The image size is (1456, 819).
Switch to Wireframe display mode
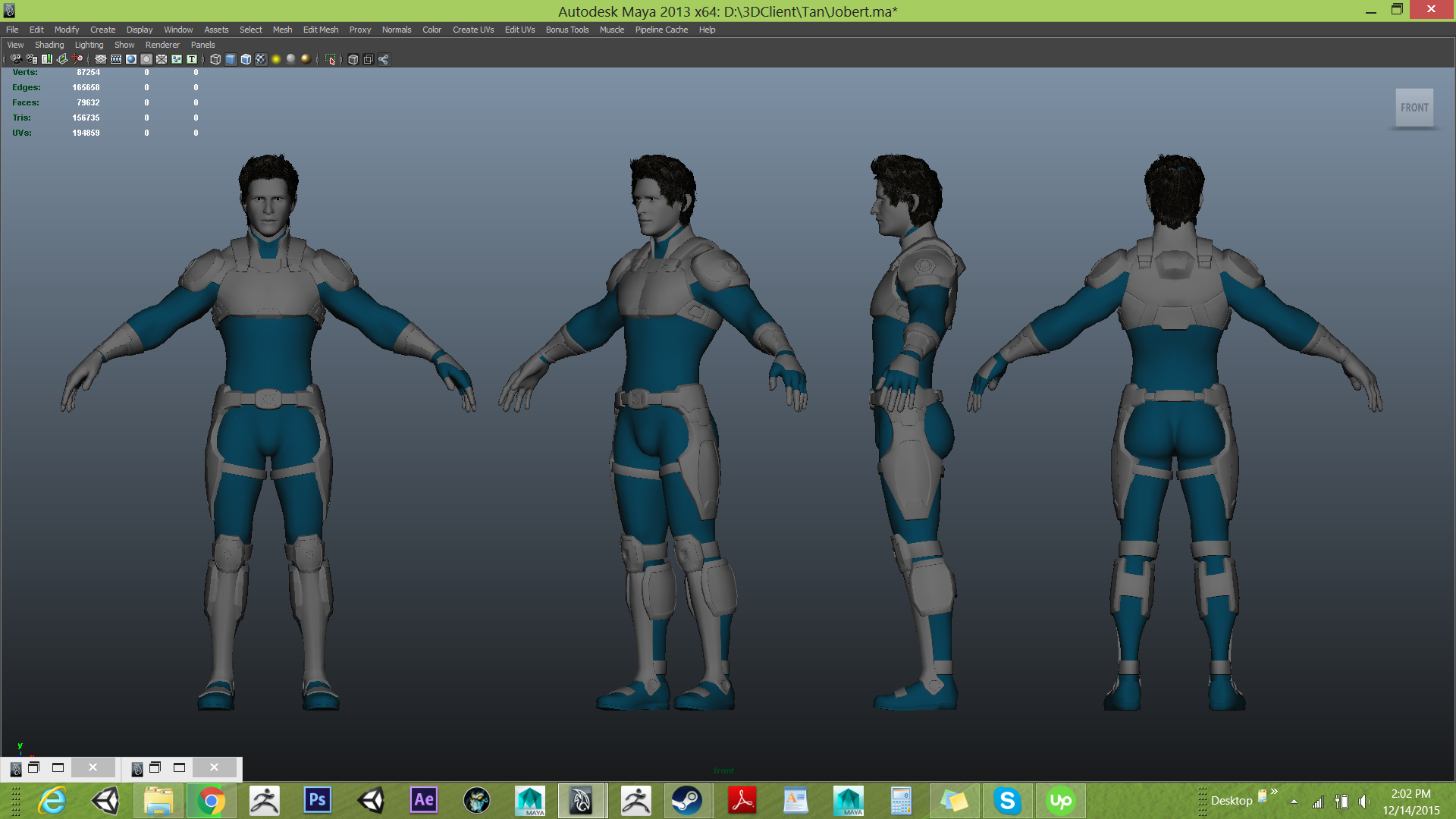(215, 59)
